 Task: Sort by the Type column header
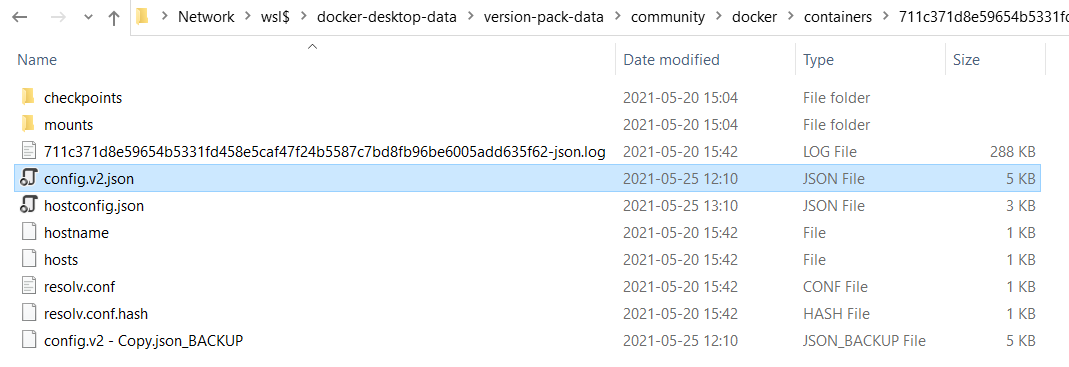pos(818,60)
